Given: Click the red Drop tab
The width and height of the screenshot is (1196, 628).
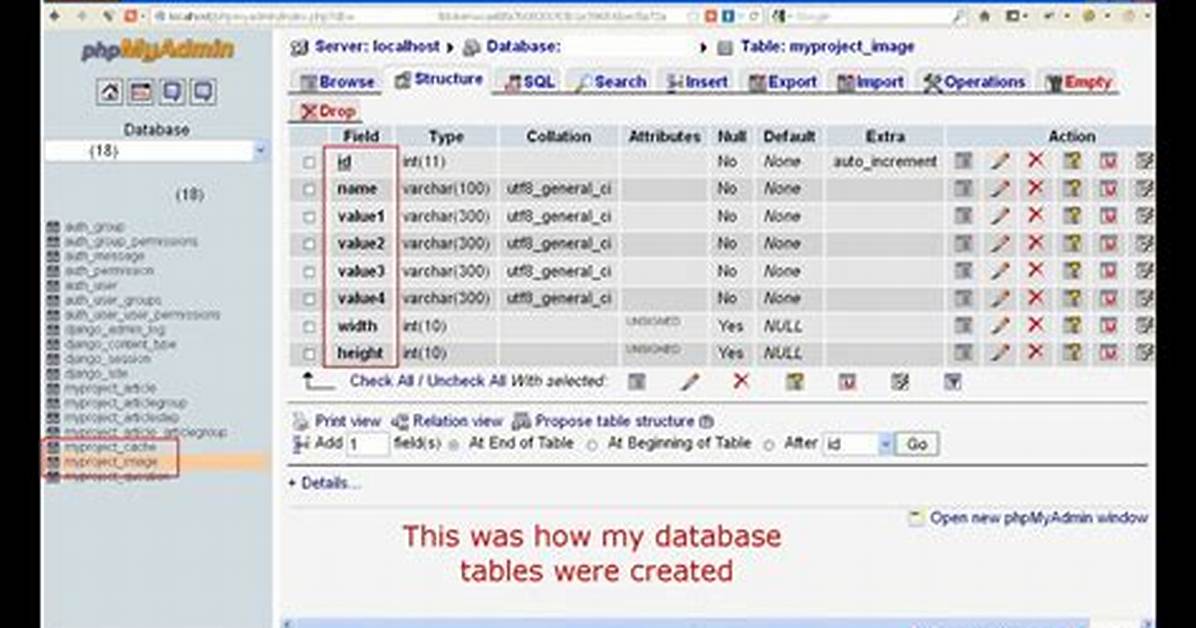Looking at the screenshot, I should click(328, 111).
